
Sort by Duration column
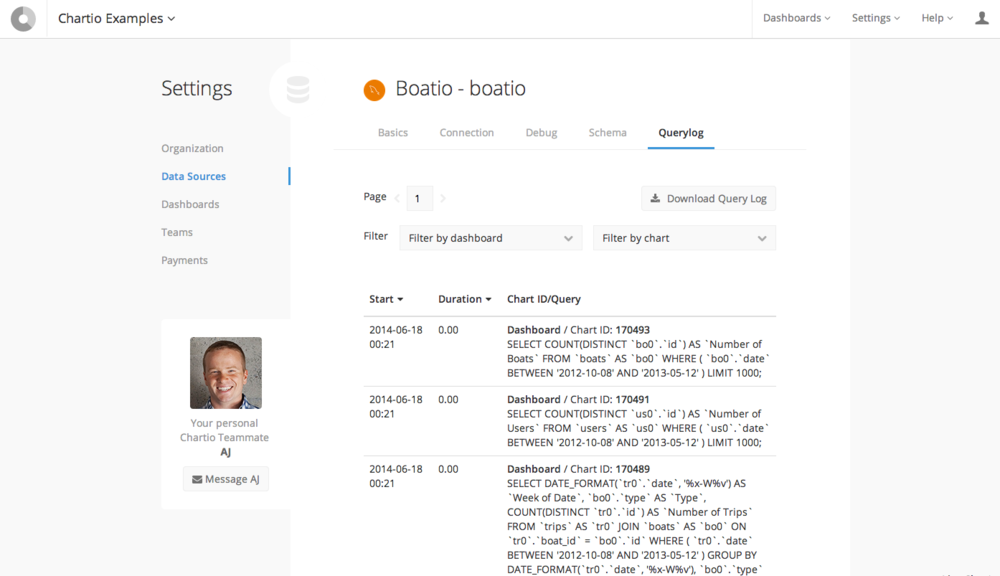[x=464, y=299]
